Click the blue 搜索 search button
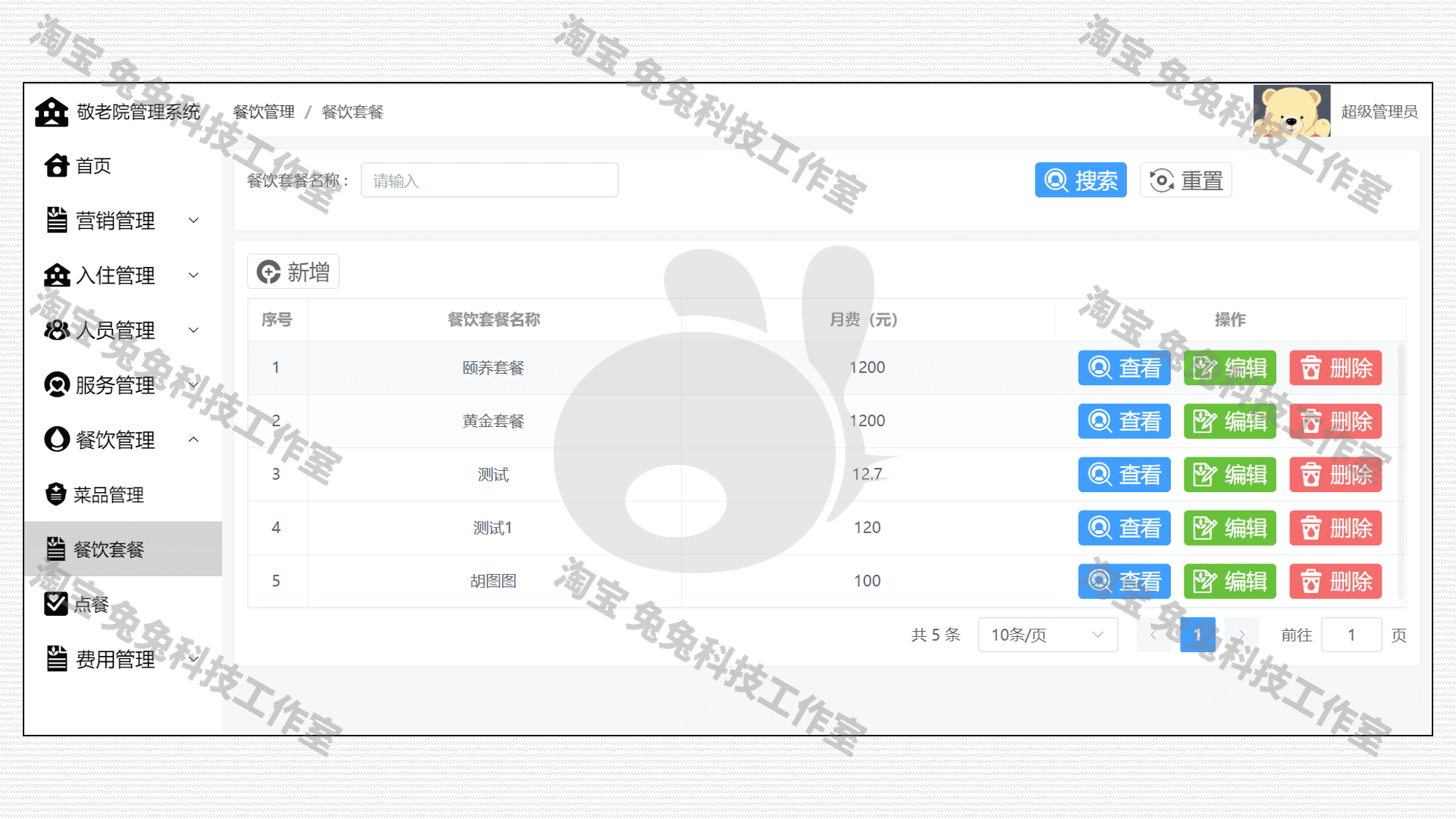This screenshot has width=1456, height=819. (1081, 180)
